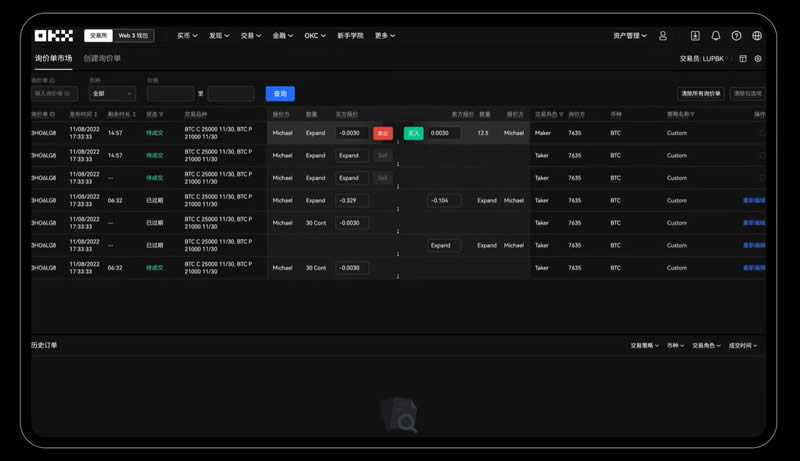Open the 交易策略 filter in history orders
Image resolution: width=800 pixels, height=461 pixels.
[x=644, y=345]
